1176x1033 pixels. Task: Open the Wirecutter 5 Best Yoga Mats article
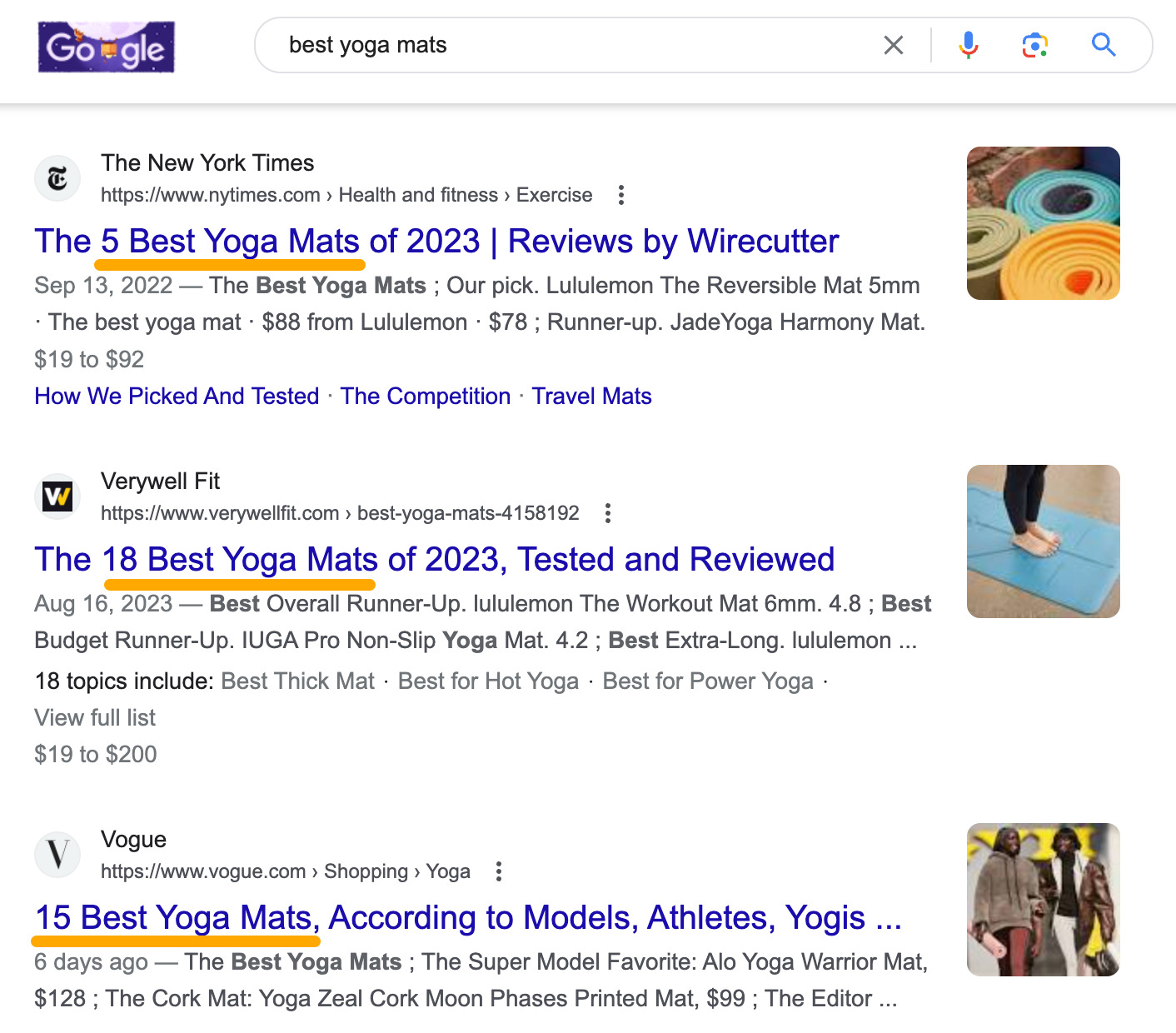pos(436,242)
